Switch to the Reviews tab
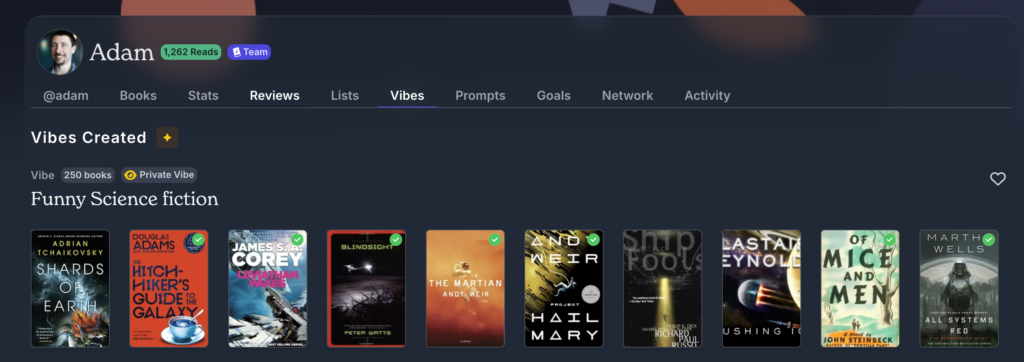Viewport: 1024px width, 362px height. pyautogui.click(x=274, y=95)
